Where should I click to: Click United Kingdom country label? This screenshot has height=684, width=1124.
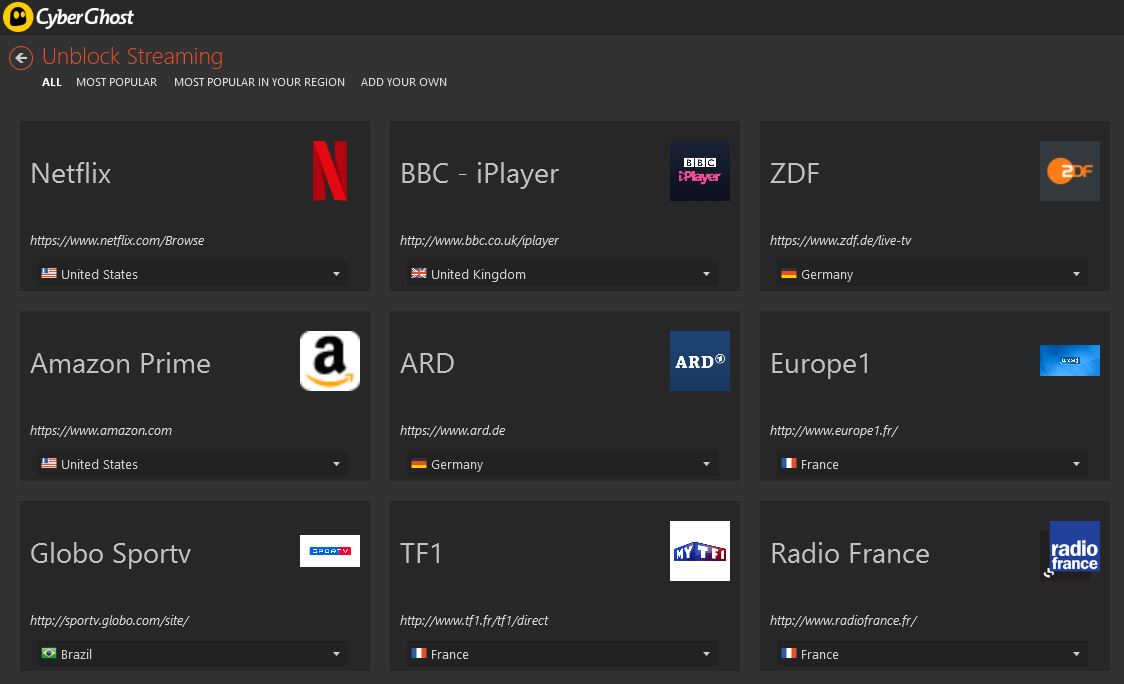point(478,274)
